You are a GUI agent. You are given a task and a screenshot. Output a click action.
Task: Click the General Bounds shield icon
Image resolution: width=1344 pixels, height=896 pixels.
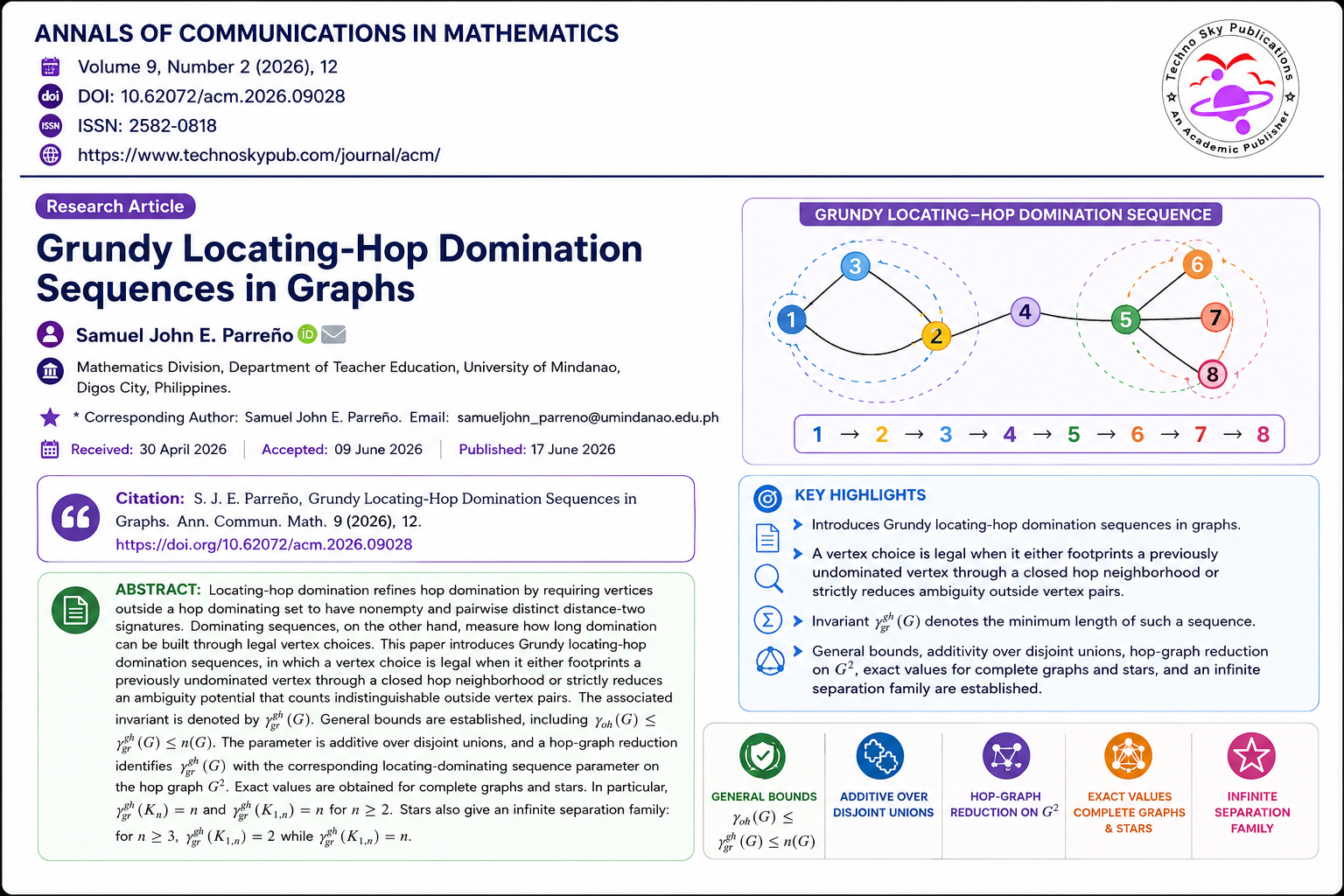pos(763,755)
